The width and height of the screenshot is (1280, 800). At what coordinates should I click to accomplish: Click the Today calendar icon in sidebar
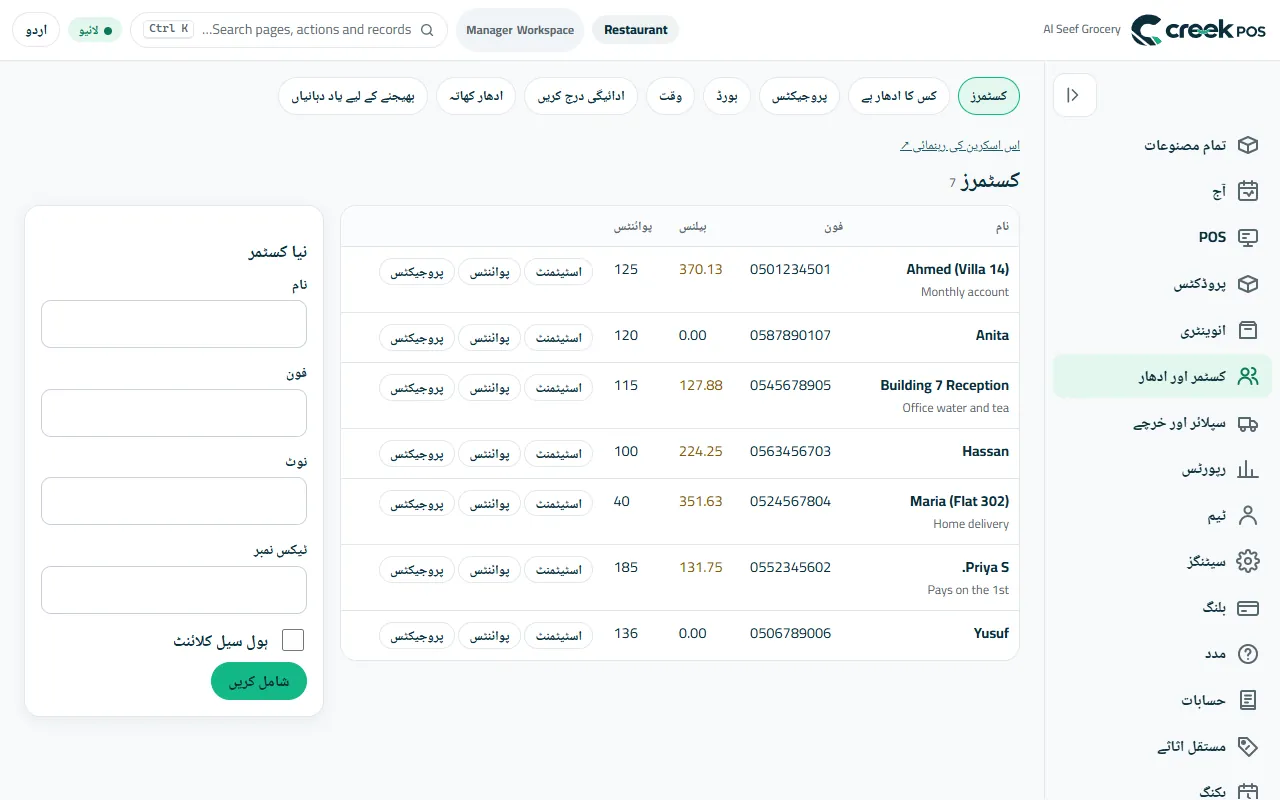tap(1247, 191)
